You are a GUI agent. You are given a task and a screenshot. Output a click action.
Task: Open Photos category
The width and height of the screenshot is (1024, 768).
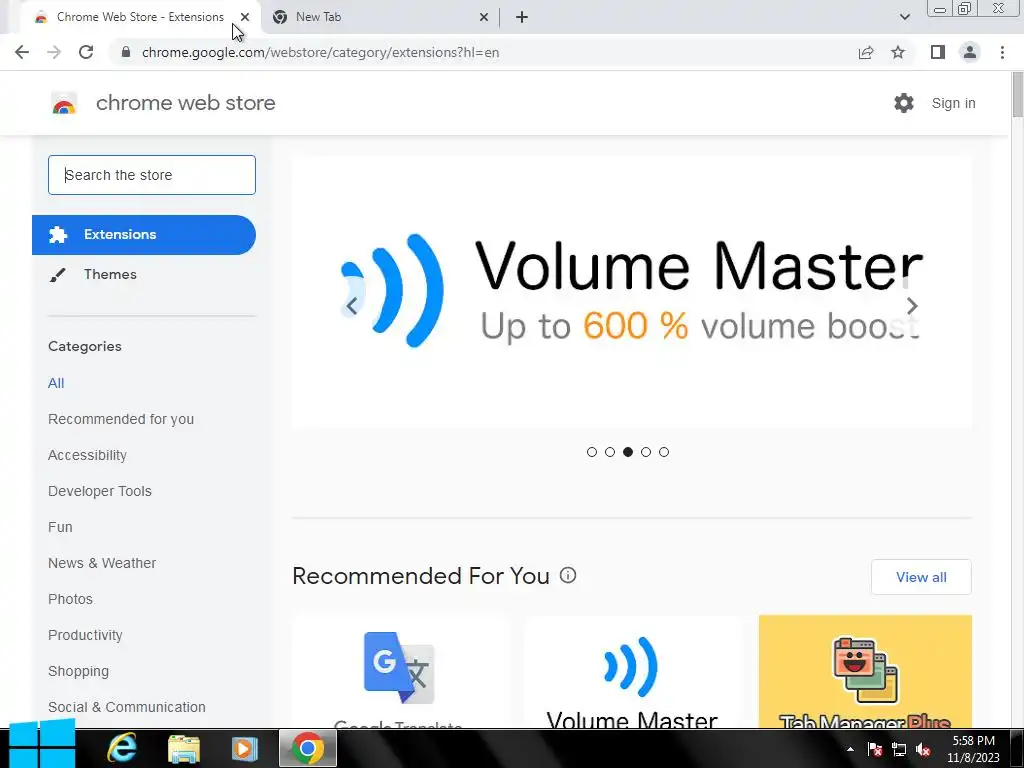click(71, 599)
